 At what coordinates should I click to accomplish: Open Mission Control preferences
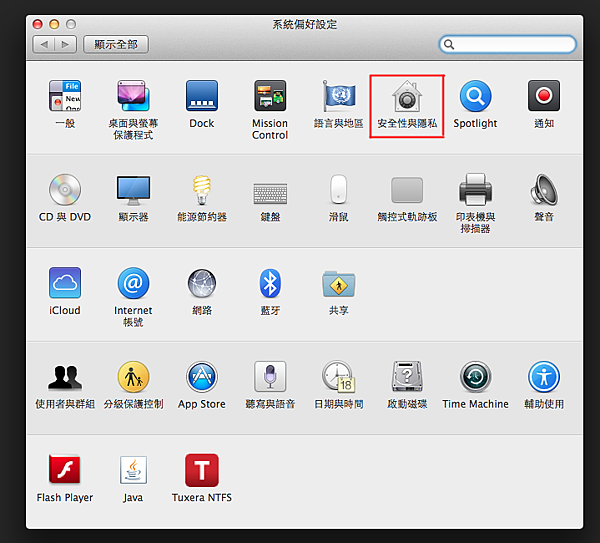point(270,96)
